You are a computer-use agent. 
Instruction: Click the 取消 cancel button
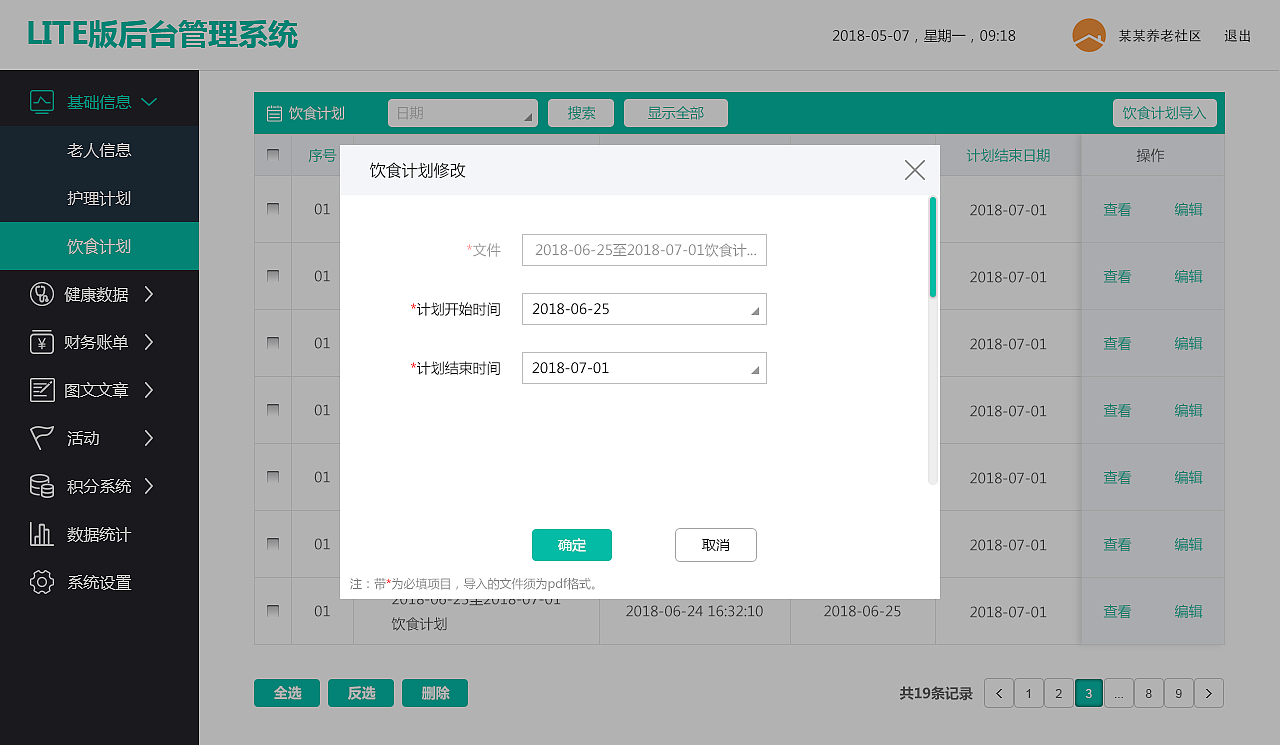[x=716, y=545]
